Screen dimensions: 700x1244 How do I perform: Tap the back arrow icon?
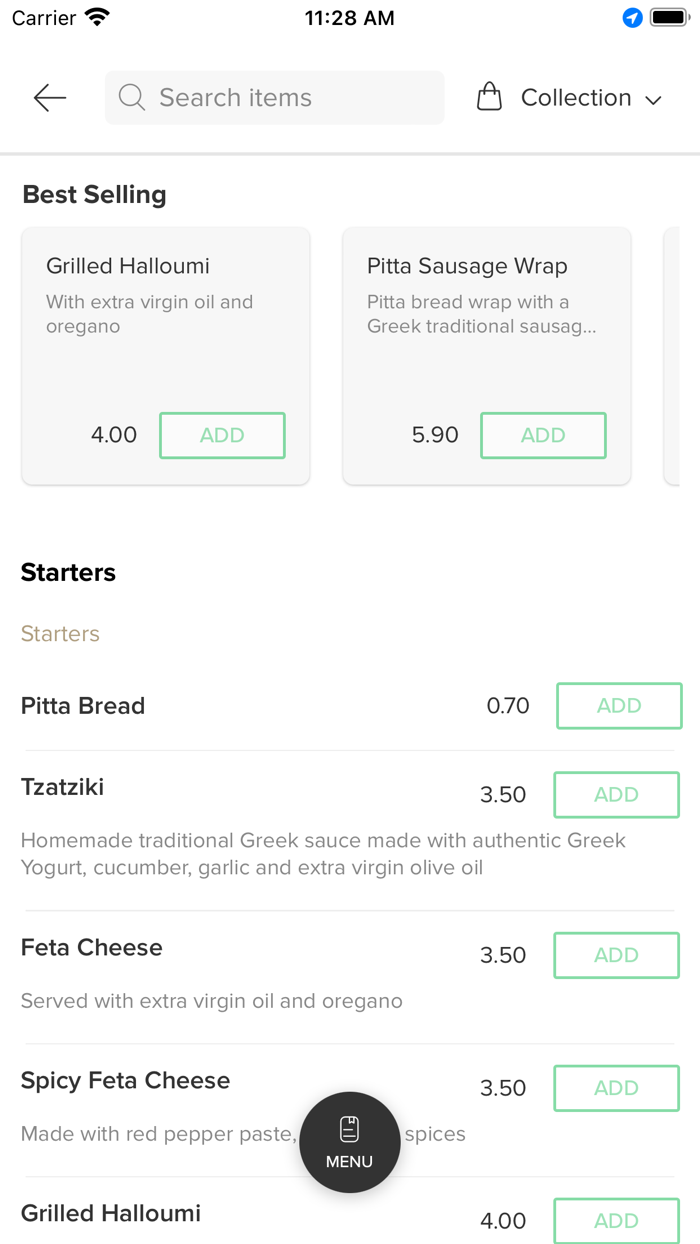[x=49, y=97]
